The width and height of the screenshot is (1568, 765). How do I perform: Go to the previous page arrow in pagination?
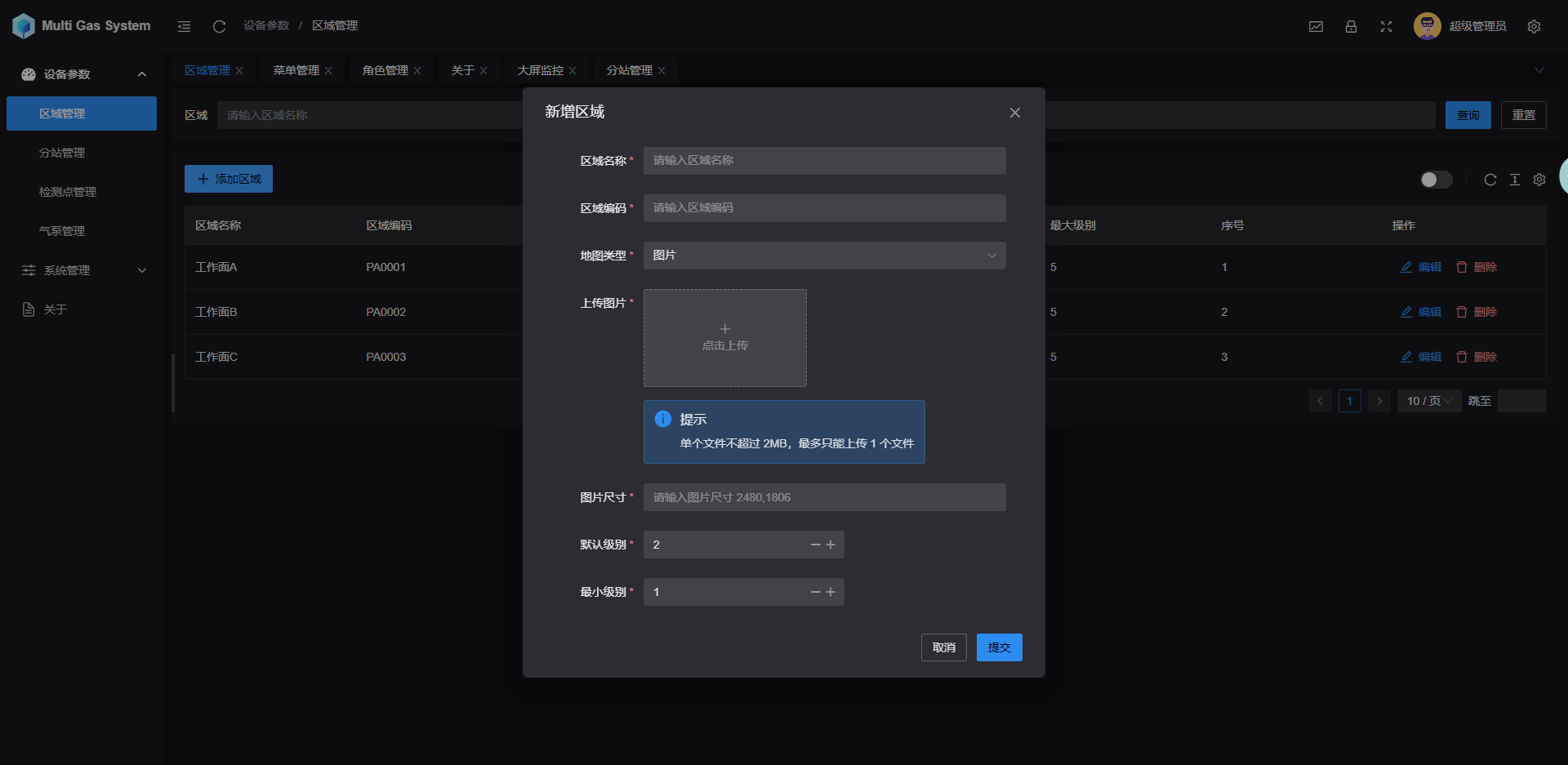coord(1321,401)
